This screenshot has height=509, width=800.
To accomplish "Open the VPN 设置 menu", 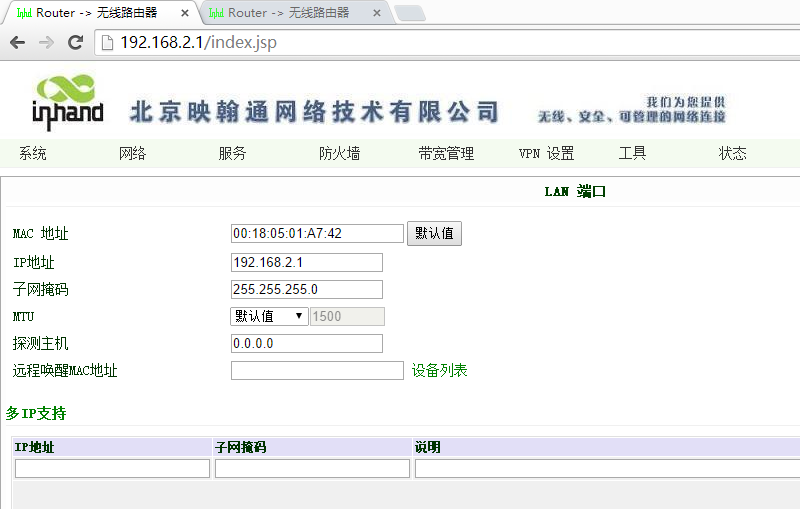I will pos(546,153).
